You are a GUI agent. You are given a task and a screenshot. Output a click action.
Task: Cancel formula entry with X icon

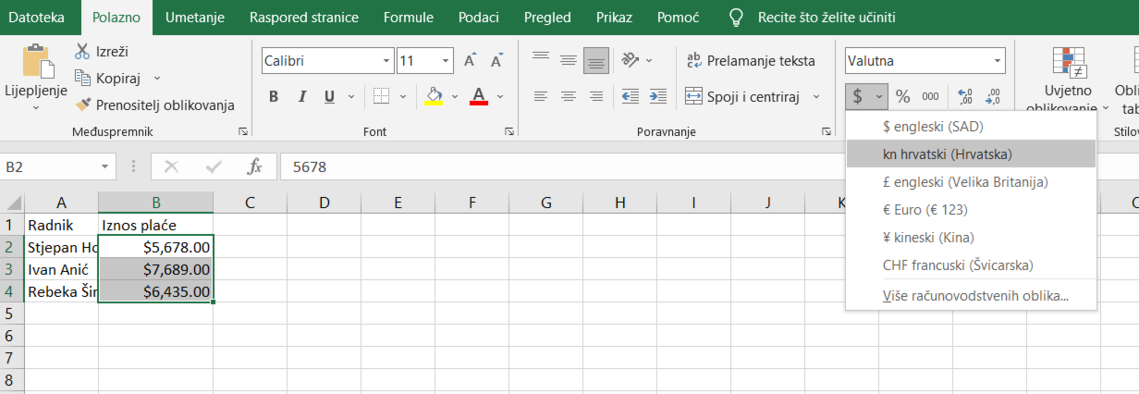point(171,167)
